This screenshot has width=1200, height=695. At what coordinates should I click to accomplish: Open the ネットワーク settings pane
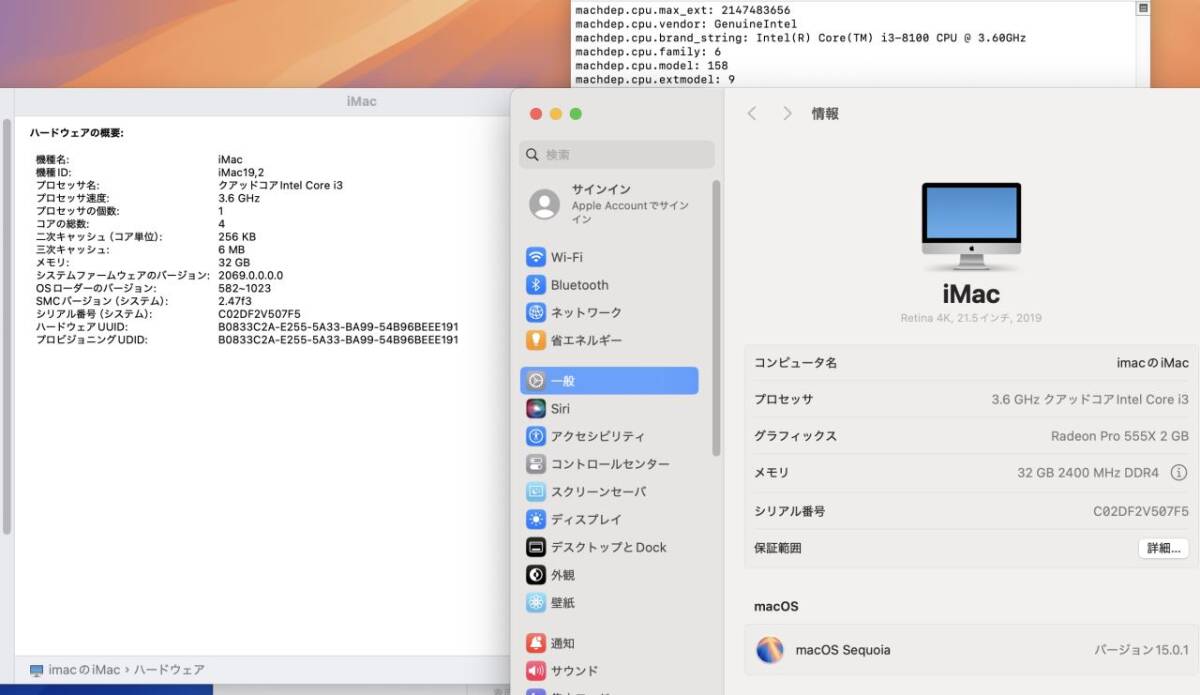(x=587, y=312)
